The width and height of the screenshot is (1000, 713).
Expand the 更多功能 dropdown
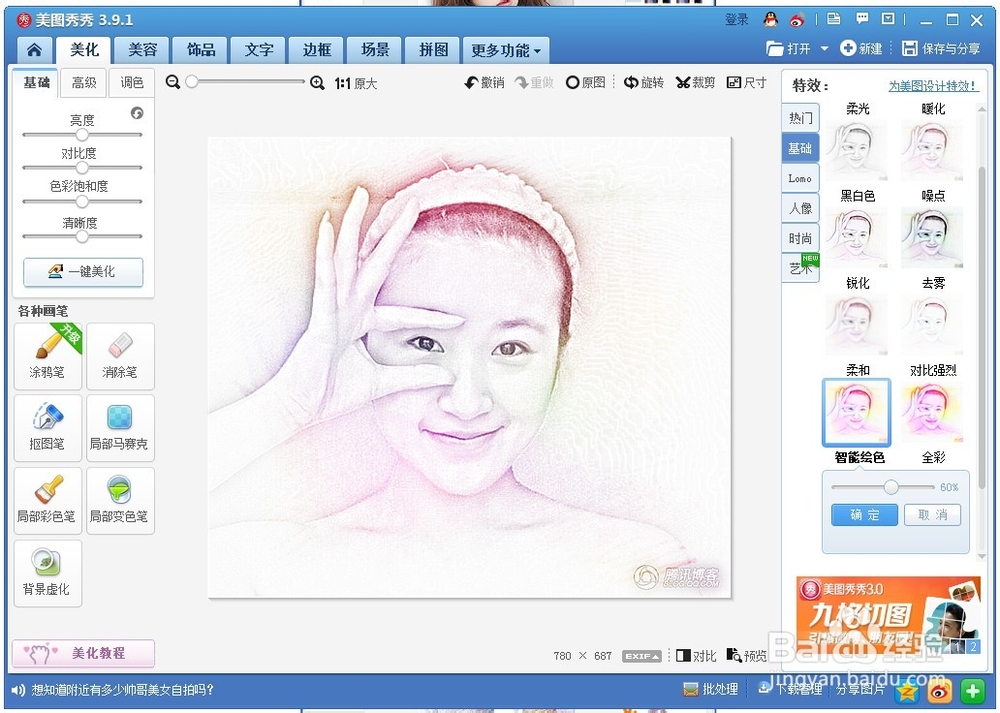[x=506, y=50]
